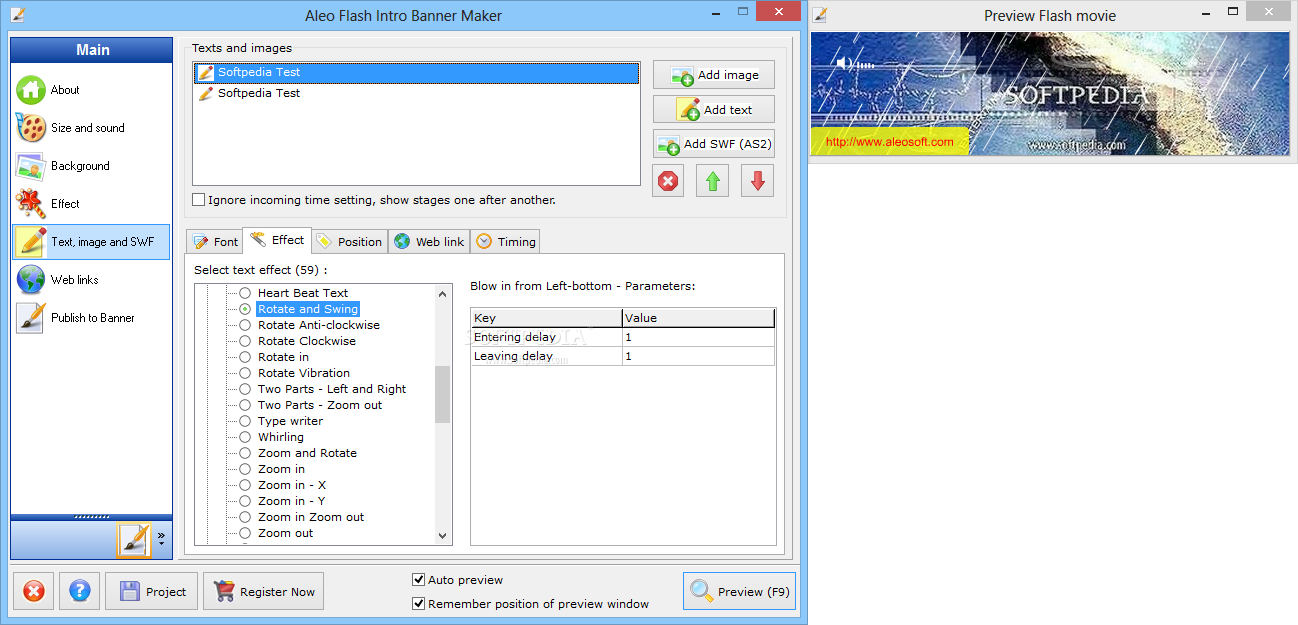This screenshot has width=1298, height=625.
Task: Switch to the Effect tab
Action: tap(277, 240)
